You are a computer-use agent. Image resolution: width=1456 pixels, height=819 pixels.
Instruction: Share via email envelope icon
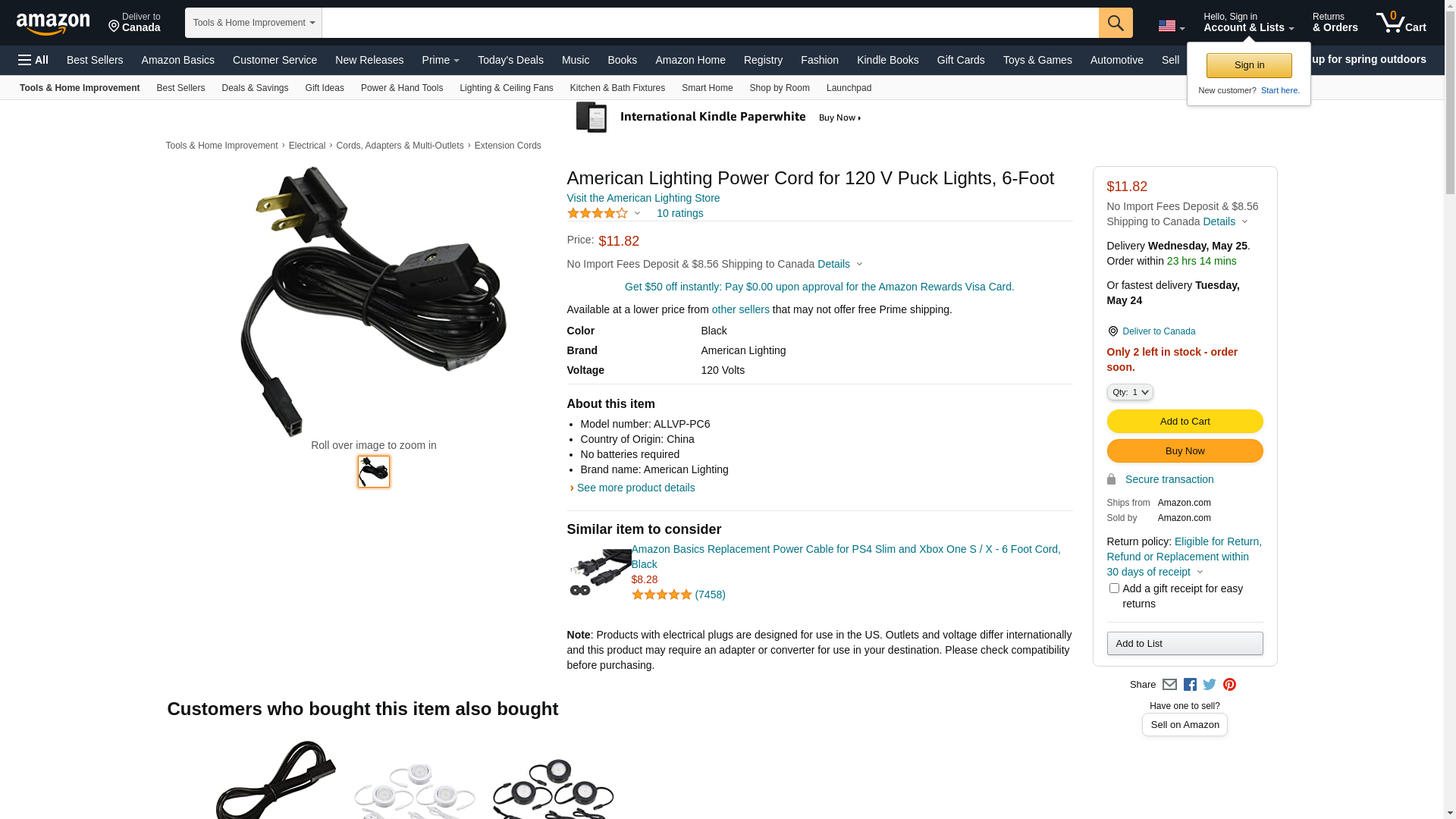1169,685
